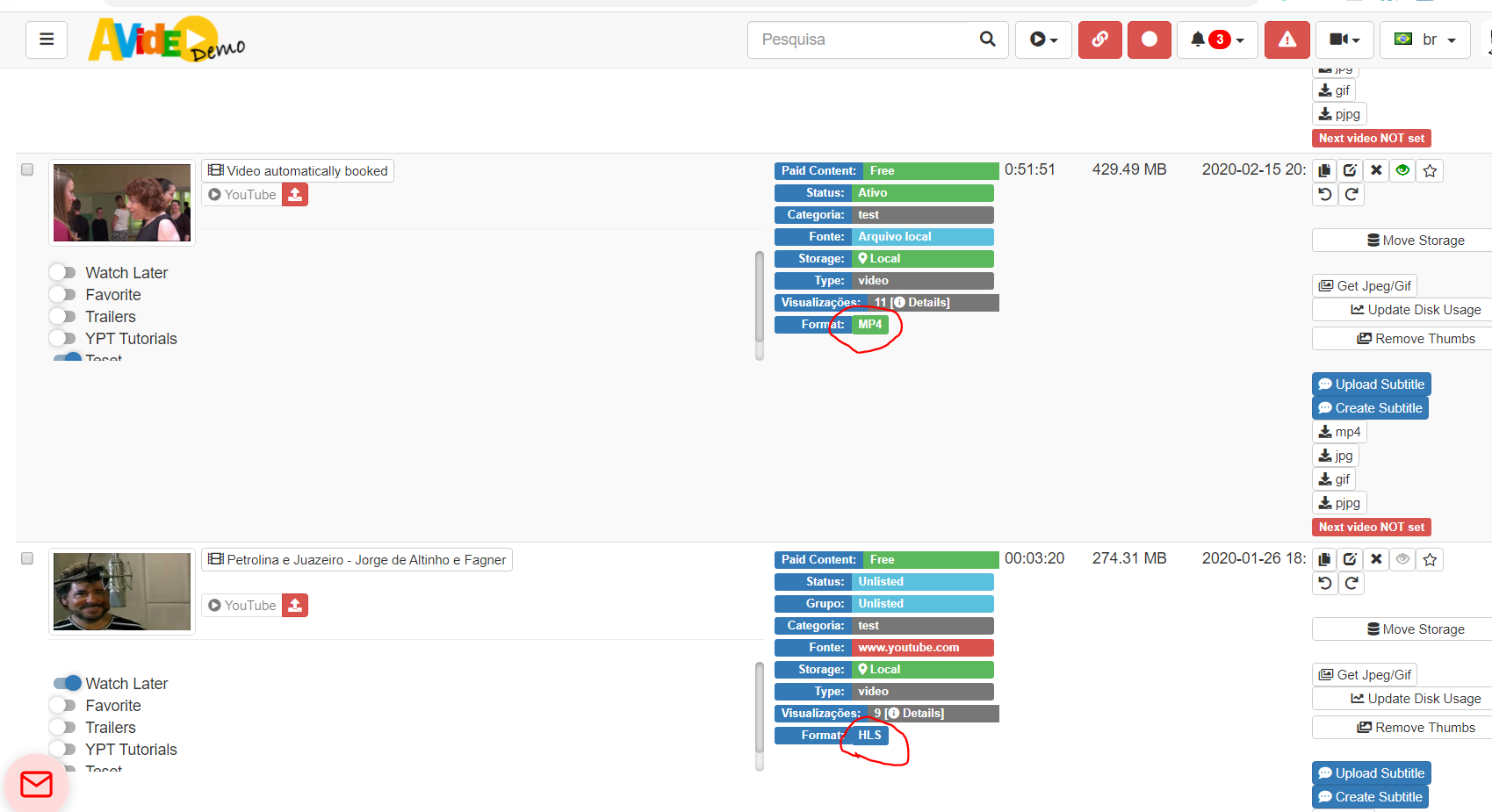This screenshot has width=1492, height=812.
Task: Toggle Watch Later for Video automatically booked
Action: click(x=63, y=272)
